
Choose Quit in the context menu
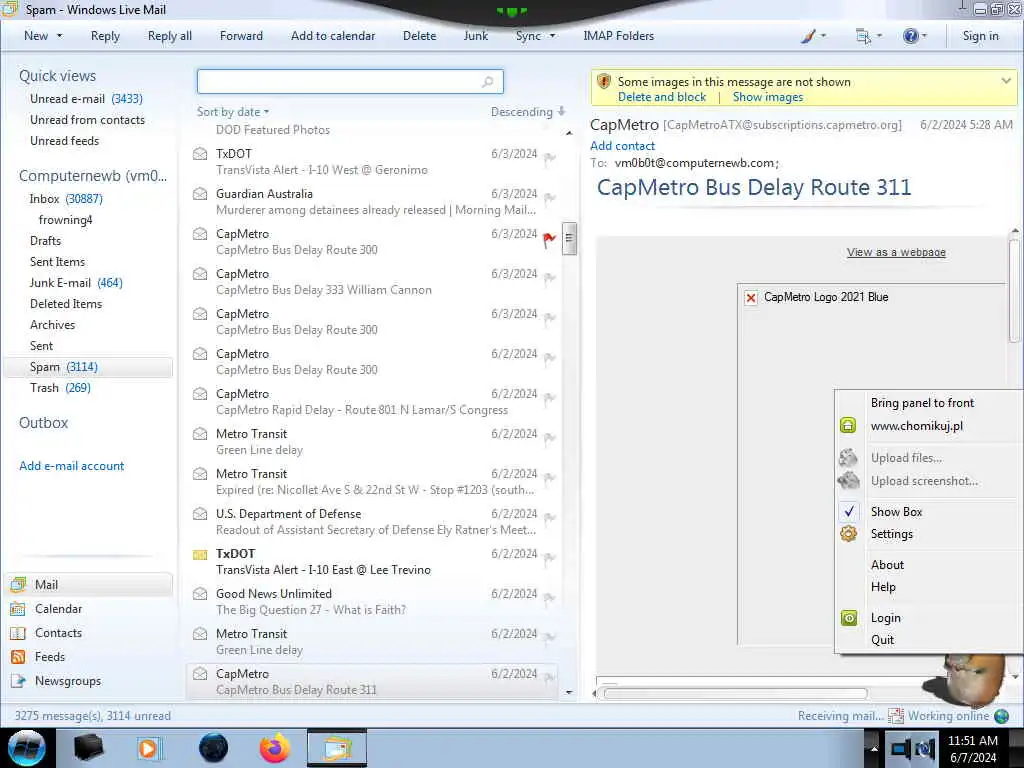click(x=882, y=640)
